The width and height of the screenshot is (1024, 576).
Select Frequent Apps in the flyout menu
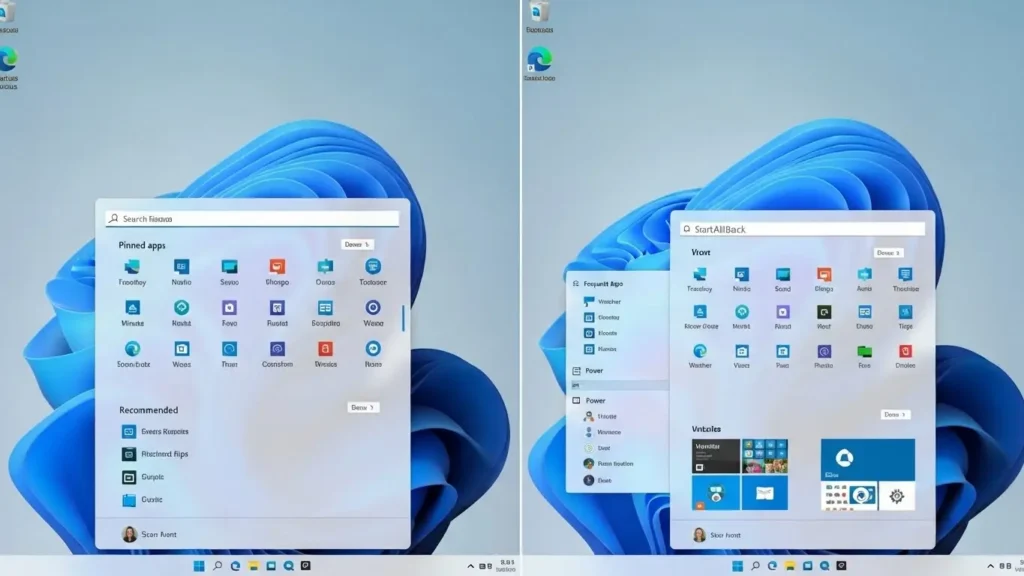click(605, 283)
